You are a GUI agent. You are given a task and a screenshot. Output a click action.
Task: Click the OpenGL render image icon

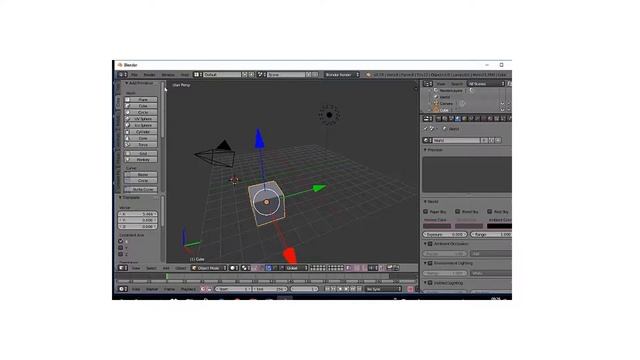(x=390, y=268)
